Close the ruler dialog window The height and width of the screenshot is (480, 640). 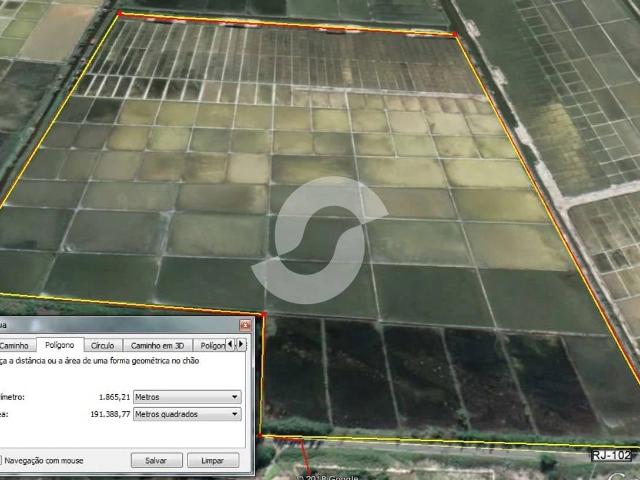[245, 325]
